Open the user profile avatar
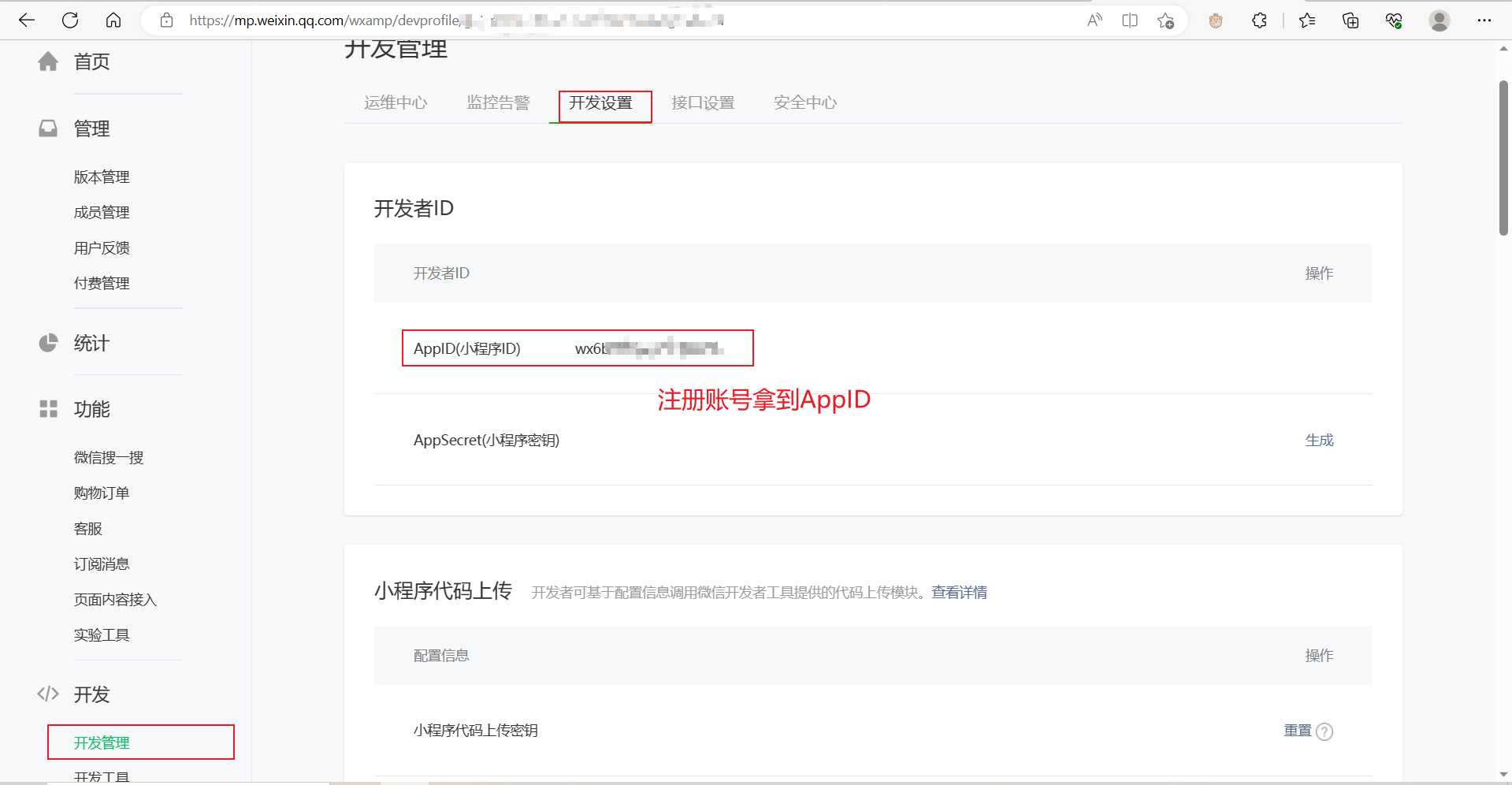 1440,20
